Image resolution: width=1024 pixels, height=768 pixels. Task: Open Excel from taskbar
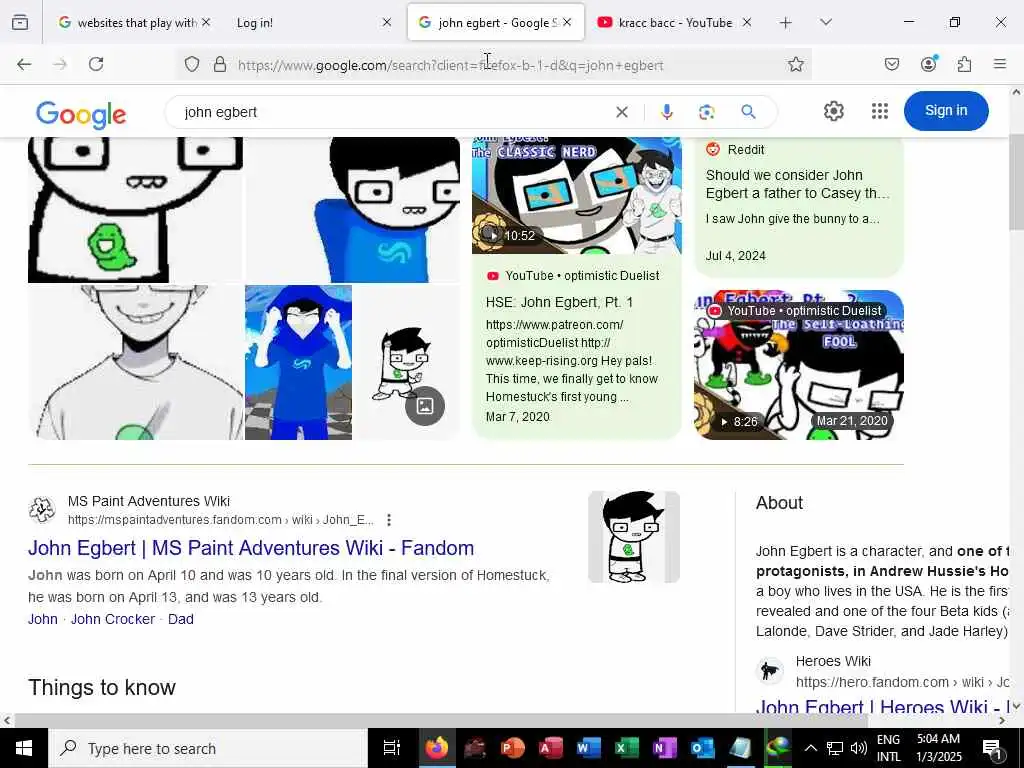(626, 748)
